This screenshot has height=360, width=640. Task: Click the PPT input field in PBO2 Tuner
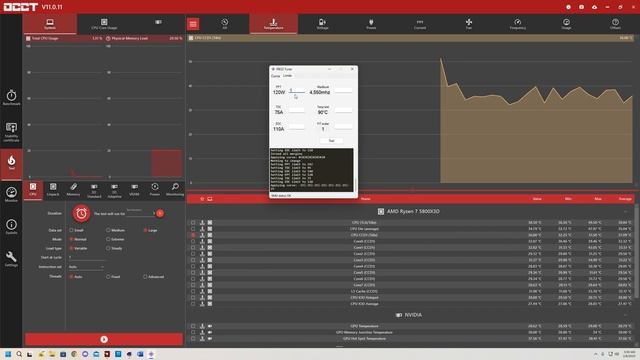click(x=297, y=91)
